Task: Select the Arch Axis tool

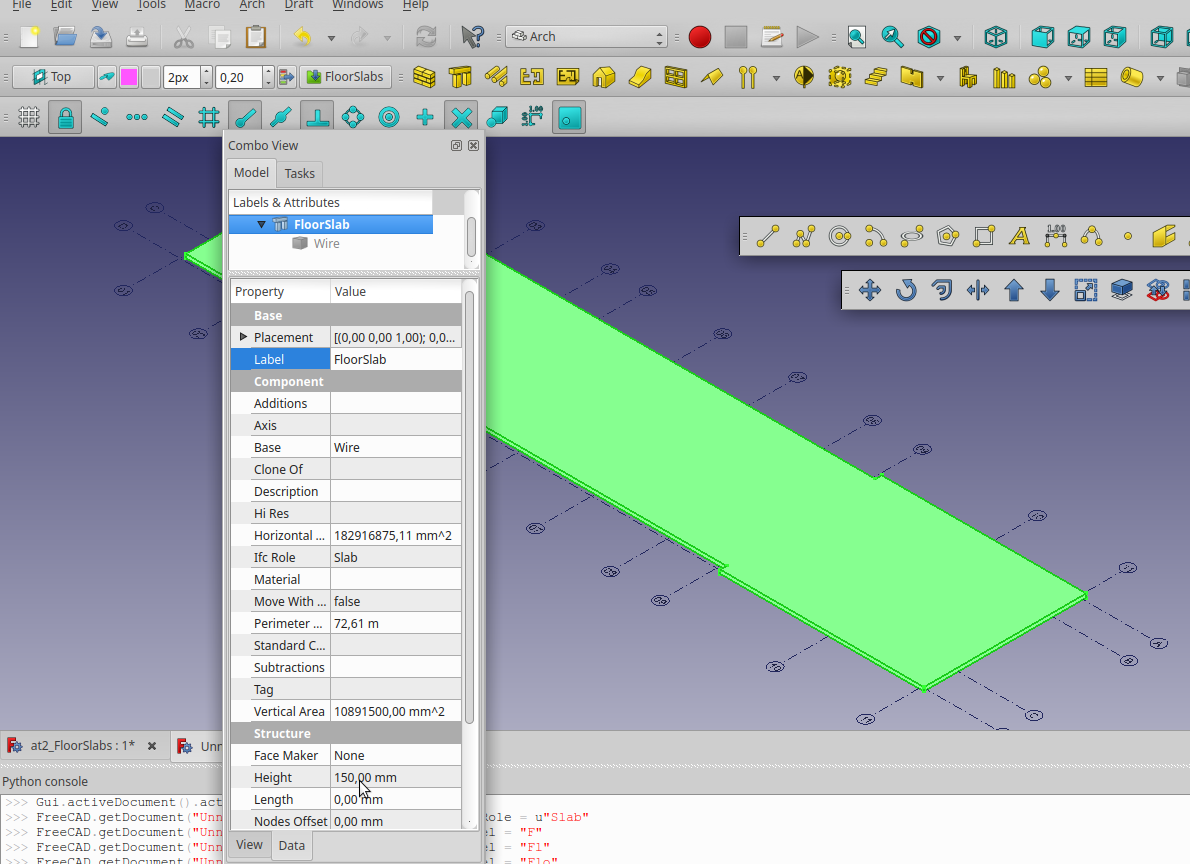Action: tap(748, 77)
